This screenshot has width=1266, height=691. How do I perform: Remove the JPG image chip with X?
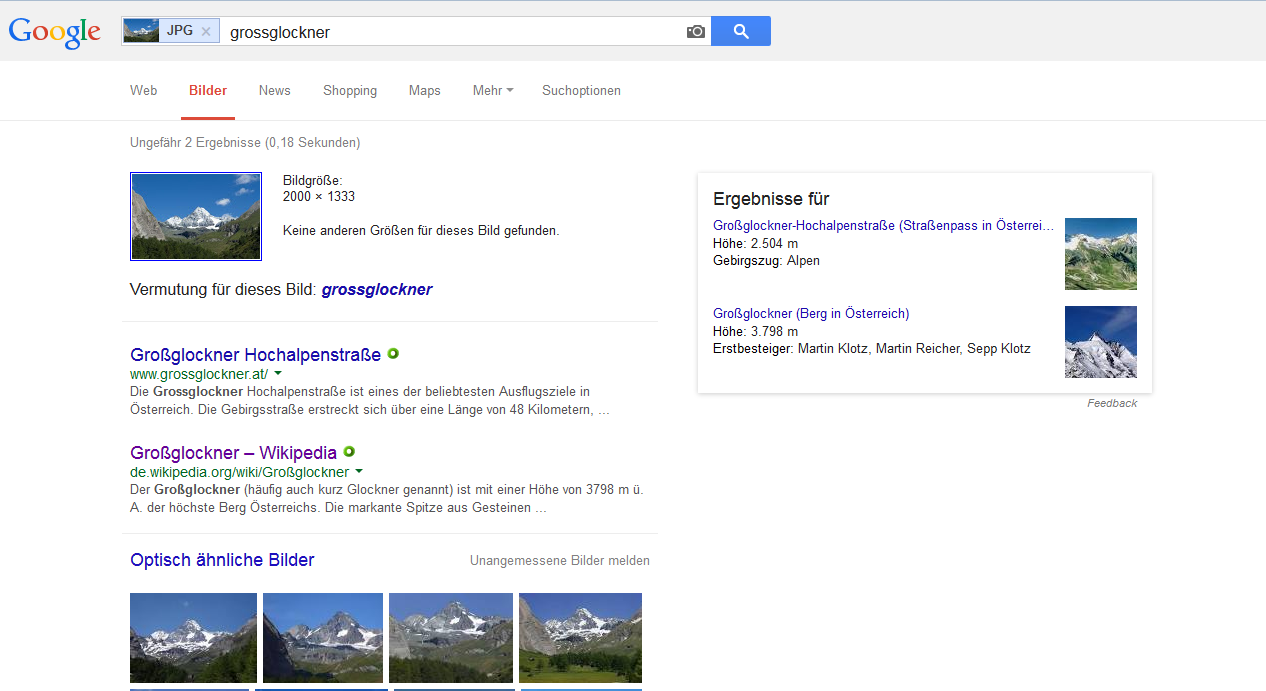pos(205,31)
